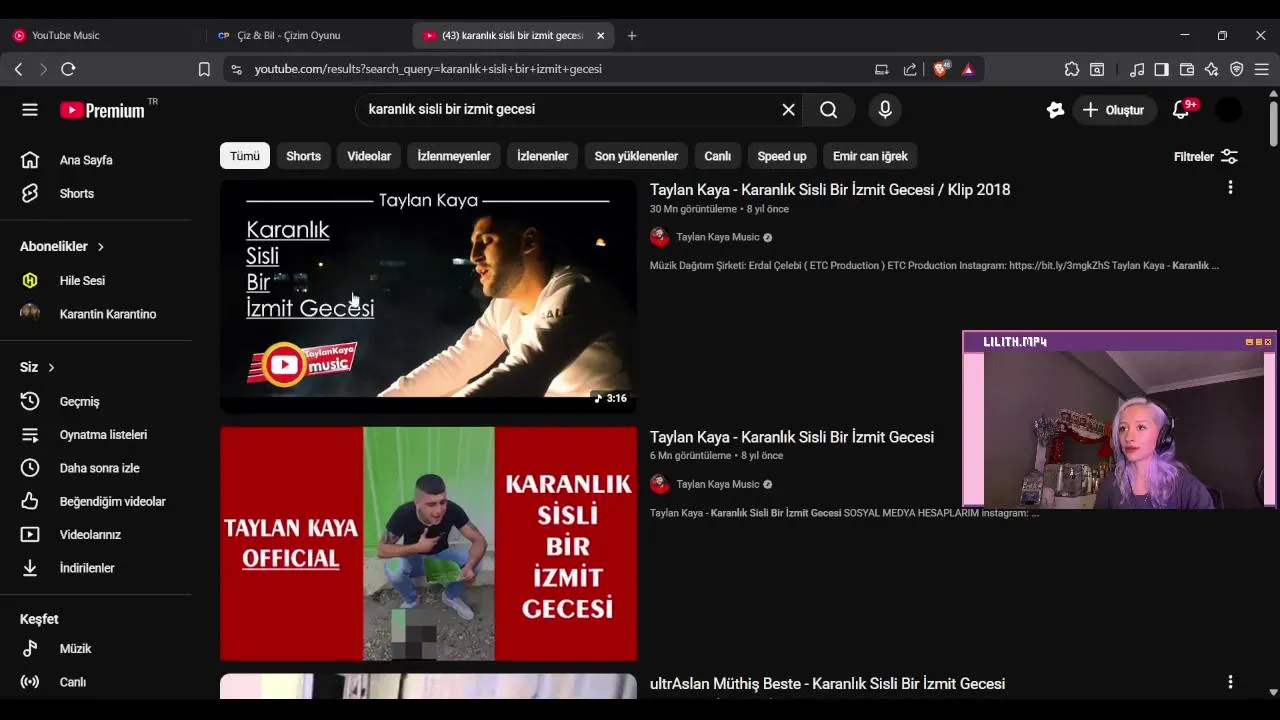1280x720 pixels.
Task: Select the Speed up filter chip
Action: coord(782,156)
